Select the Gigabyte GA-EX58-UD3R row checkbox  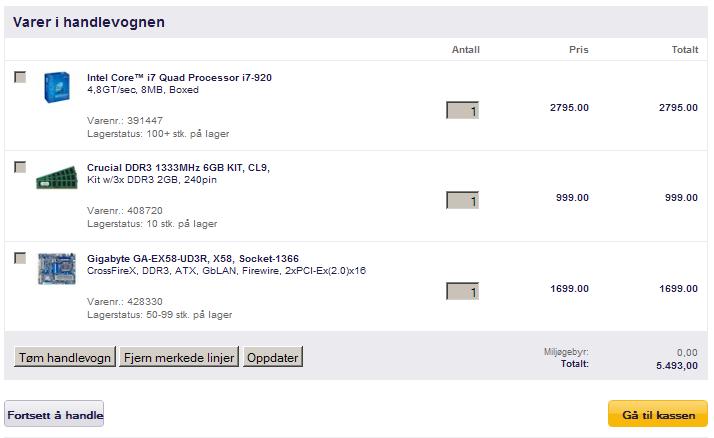[20, 258]
